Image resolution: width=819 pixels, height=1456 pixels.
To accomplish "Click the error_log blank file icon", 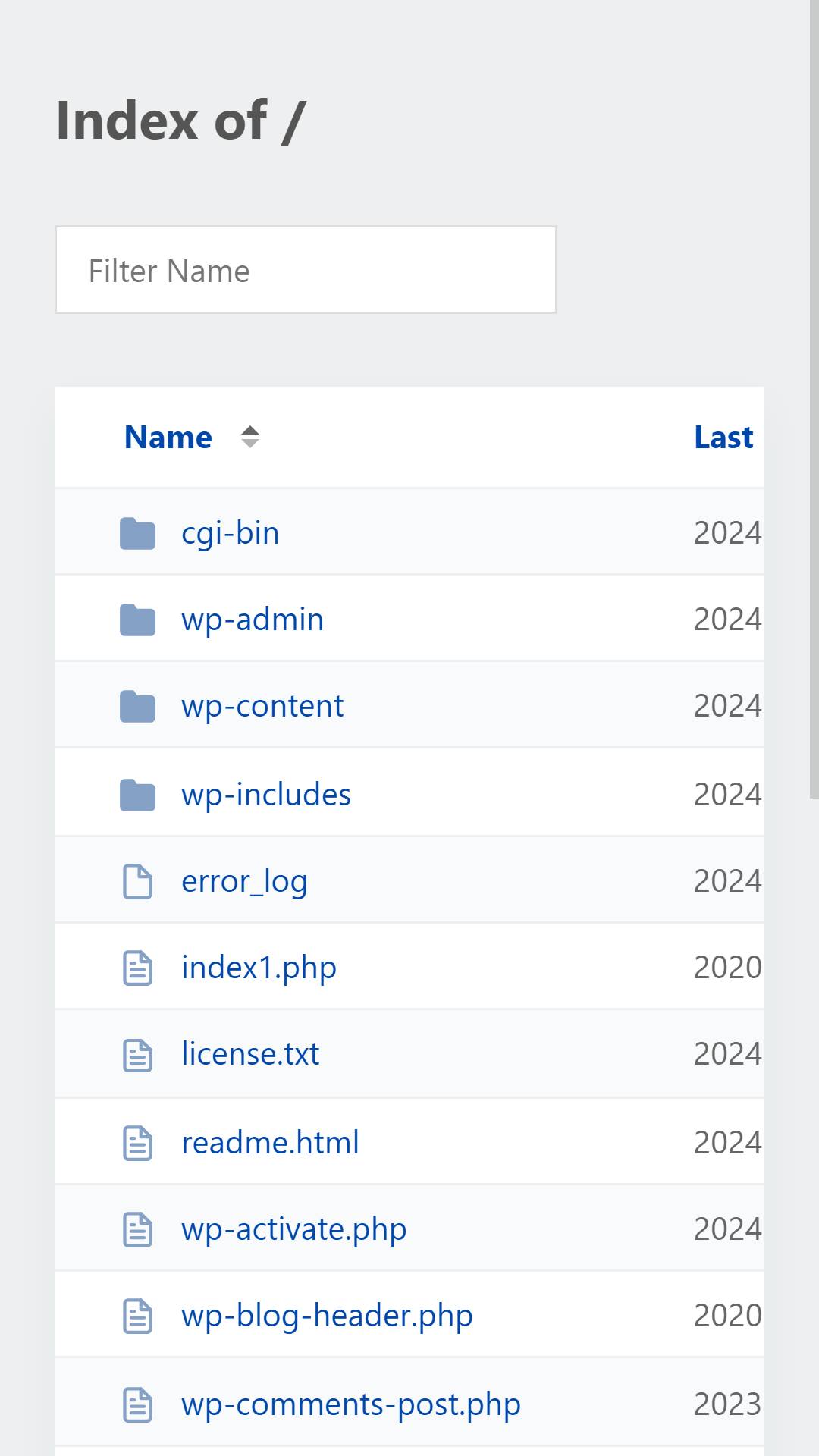I will (137, 881).
